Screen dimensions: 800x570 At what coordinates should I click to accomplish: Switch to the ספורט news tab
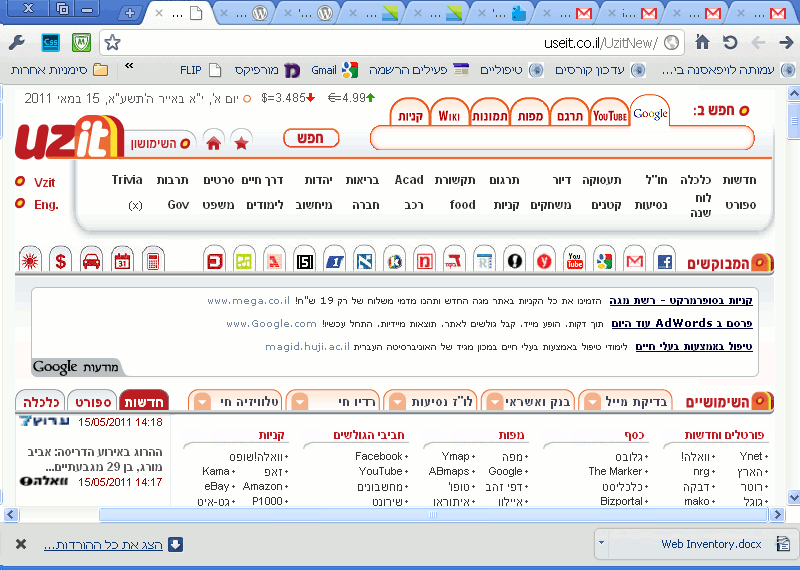(93, 402)
